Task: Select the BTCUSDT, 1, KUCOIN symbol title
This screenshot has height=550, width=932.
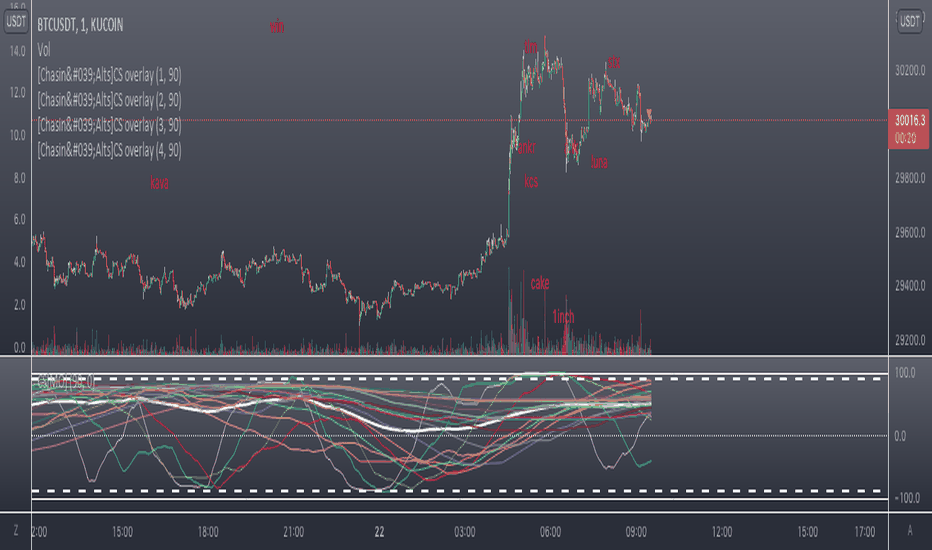Action: (x=80, y=25)
